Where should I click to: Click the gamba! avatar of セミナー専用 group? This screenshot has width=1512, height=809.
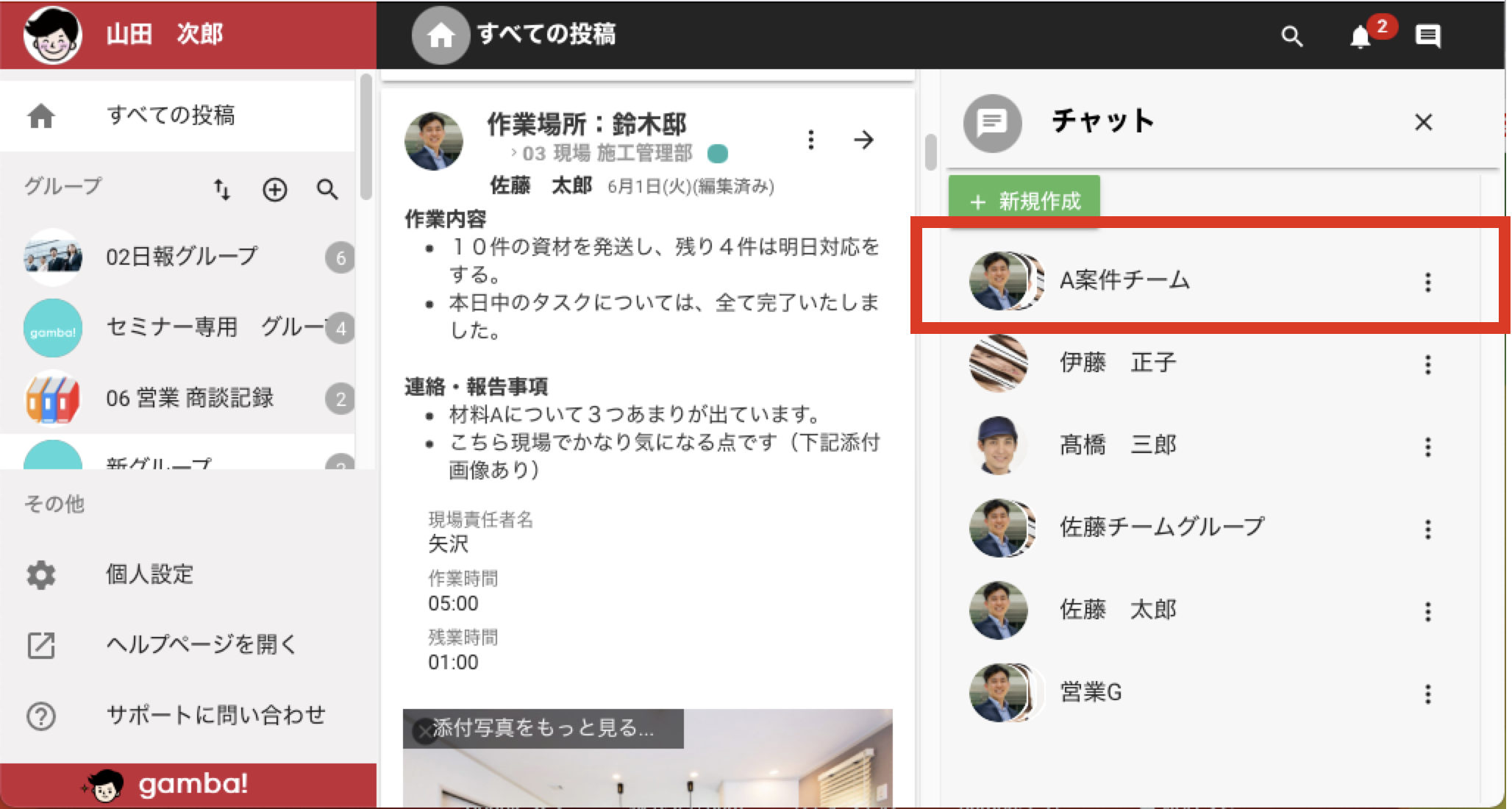pos(53,328)
